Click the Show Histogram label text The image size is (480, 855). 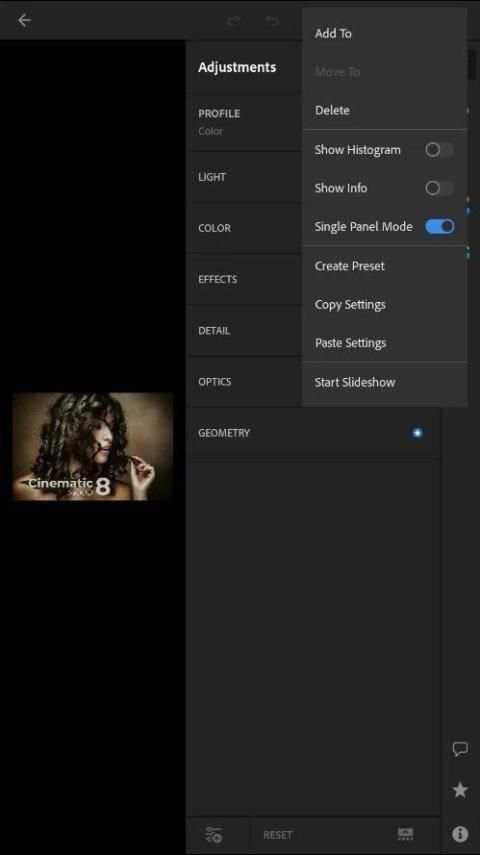[x=357, y=150]
